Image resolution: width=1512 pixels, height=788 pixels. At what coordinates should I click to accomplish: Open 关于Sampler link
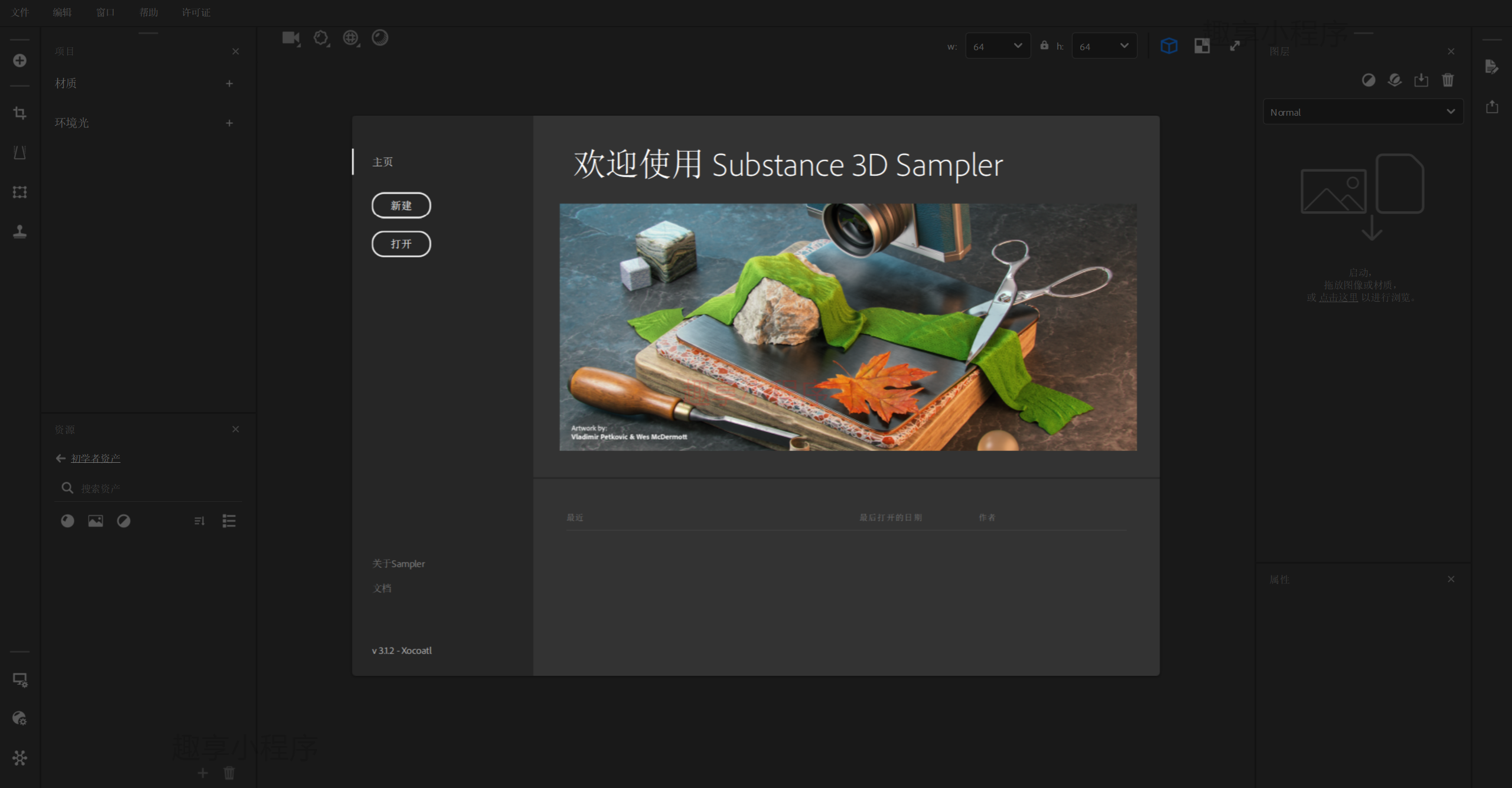(x=399, y=564)
